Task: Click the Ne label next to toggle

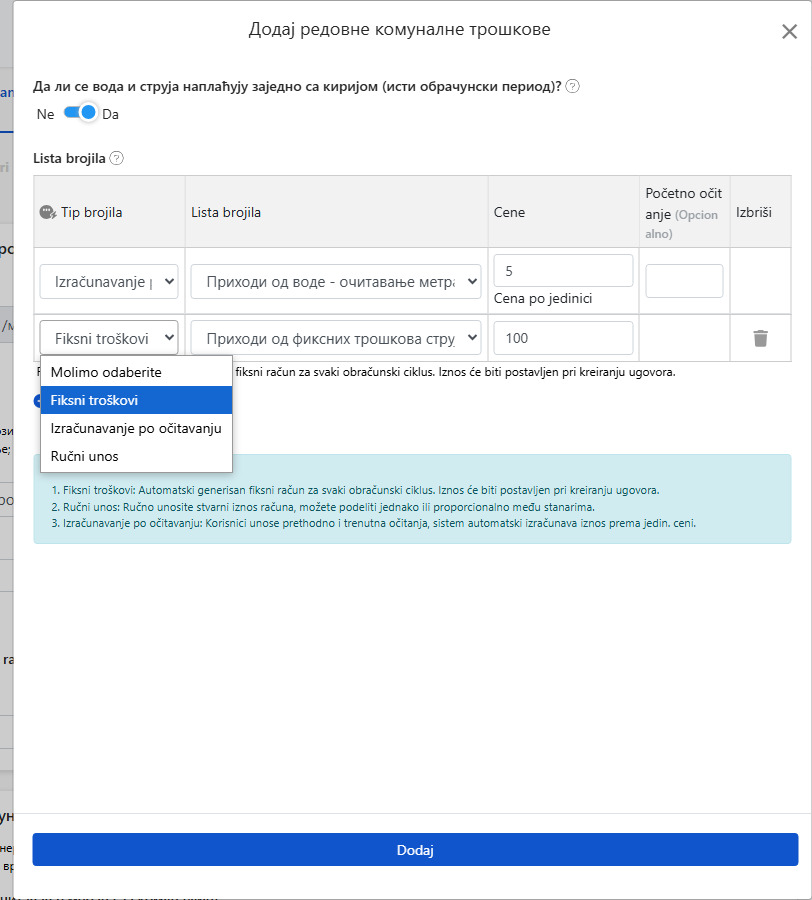Action: click(x=45, y=114)
